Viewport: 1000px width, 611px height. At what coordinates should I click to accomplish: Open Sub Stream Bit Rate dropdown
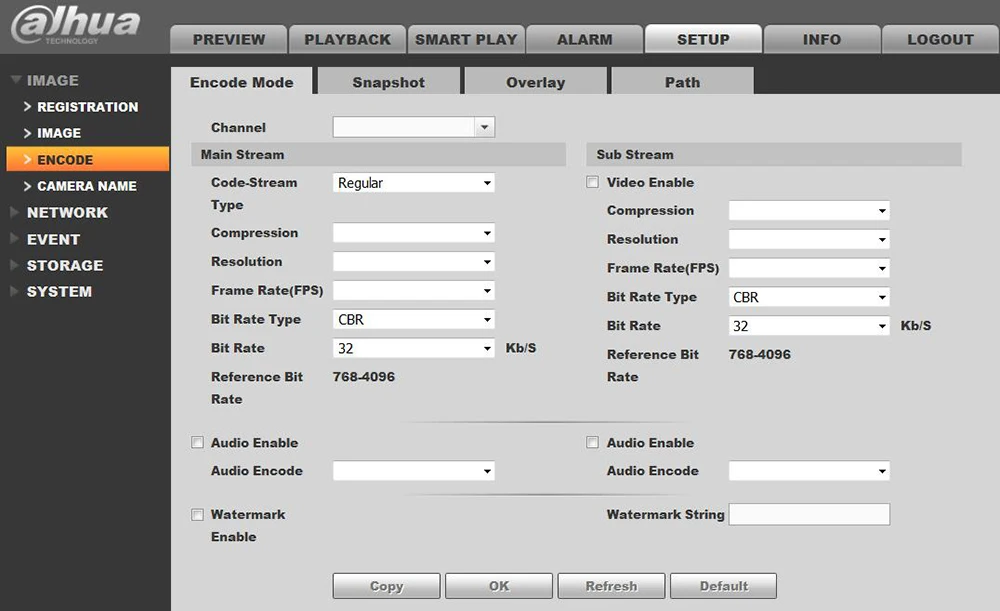[x=809, y=325]
